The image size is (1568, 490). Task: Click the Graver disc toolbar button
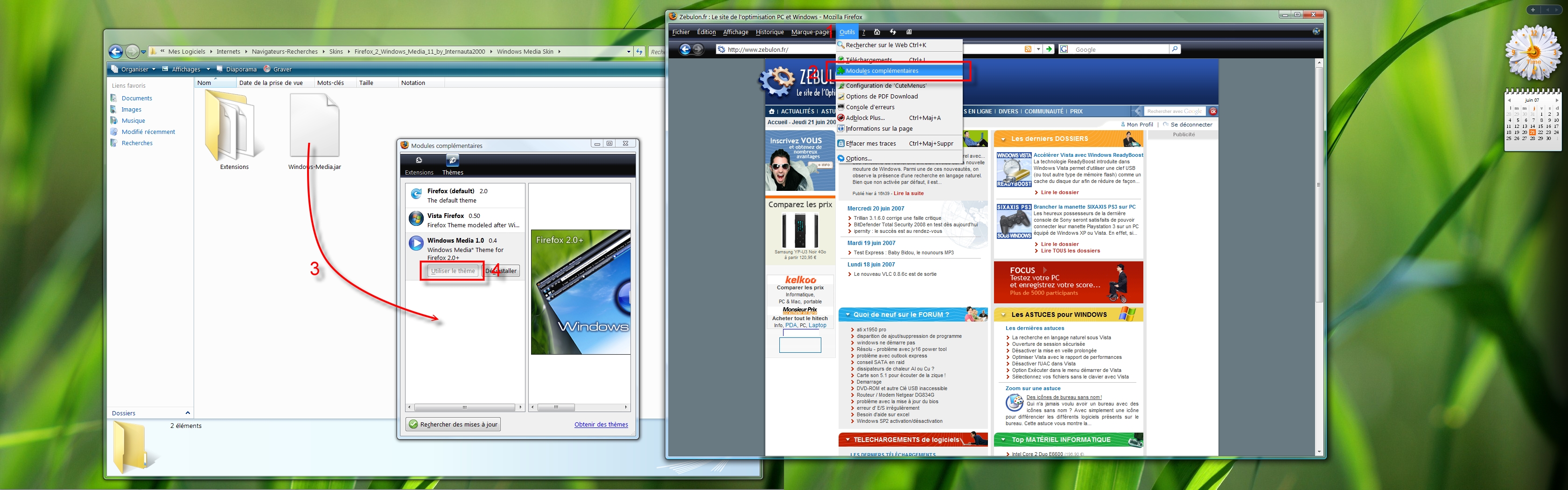pos(278,70)
